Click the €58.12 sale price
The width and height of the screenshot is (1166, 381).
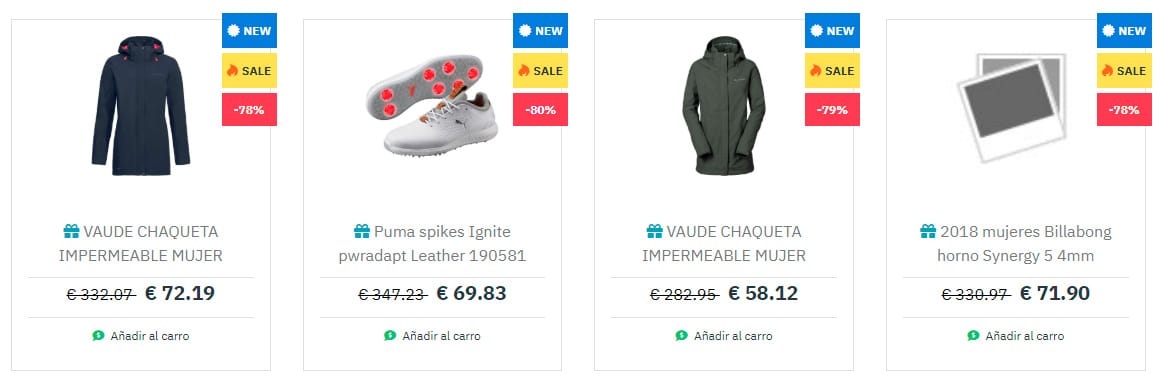763,293
